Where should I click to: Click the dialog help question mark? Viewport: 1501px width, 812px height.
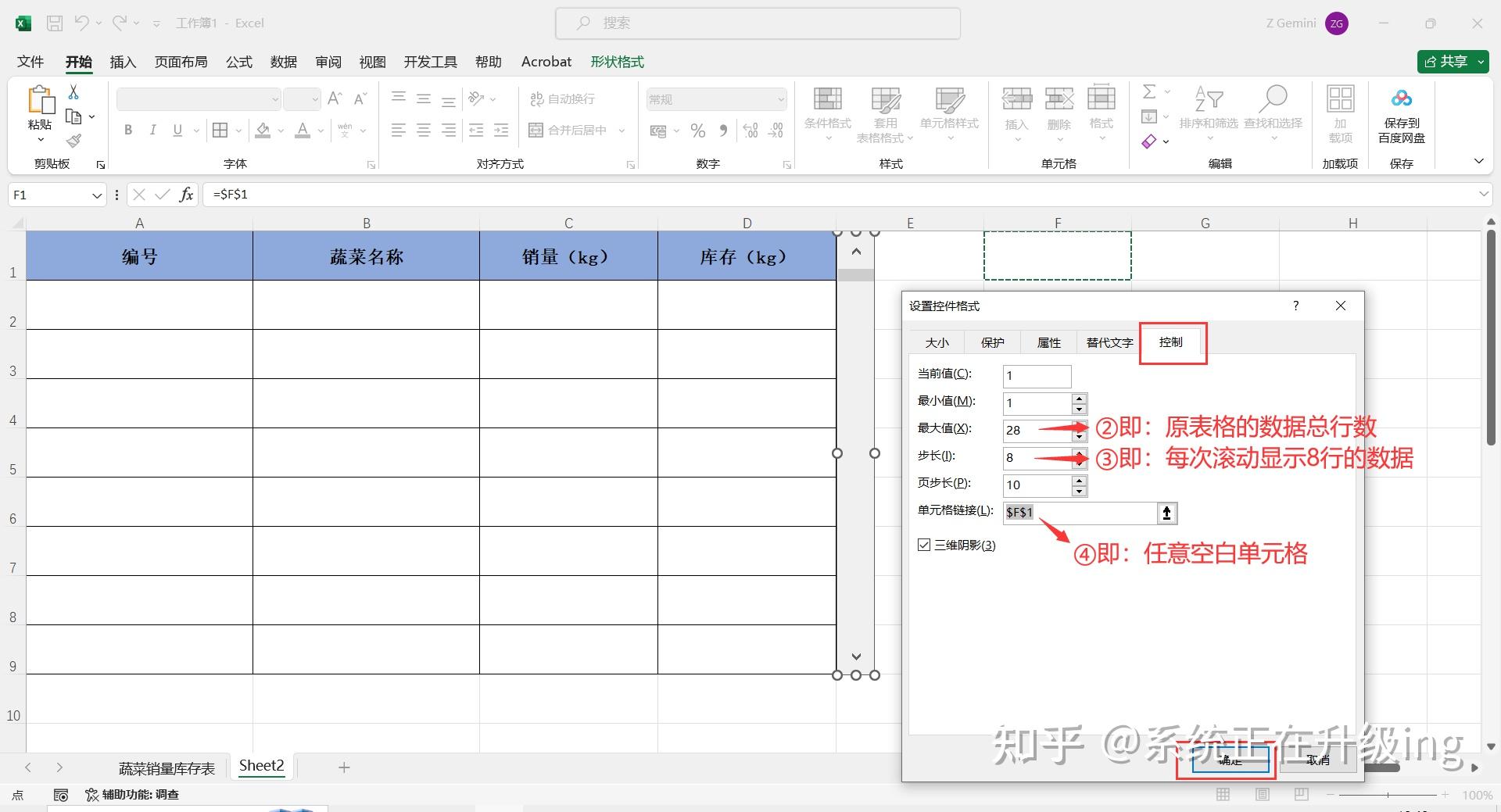1295,306
